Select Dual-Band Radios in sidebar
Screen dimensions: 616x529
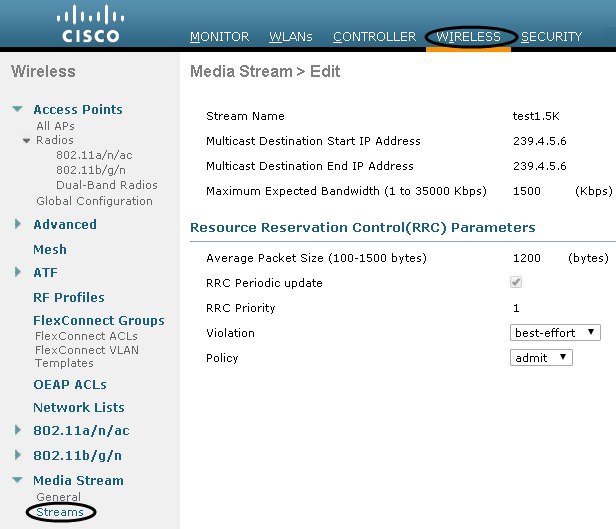point(106,185)
